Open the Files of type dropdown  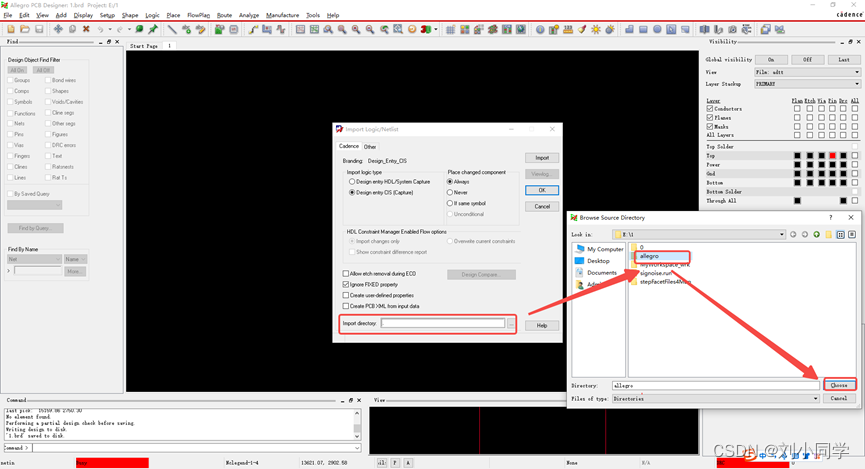(x=815, y=398)
